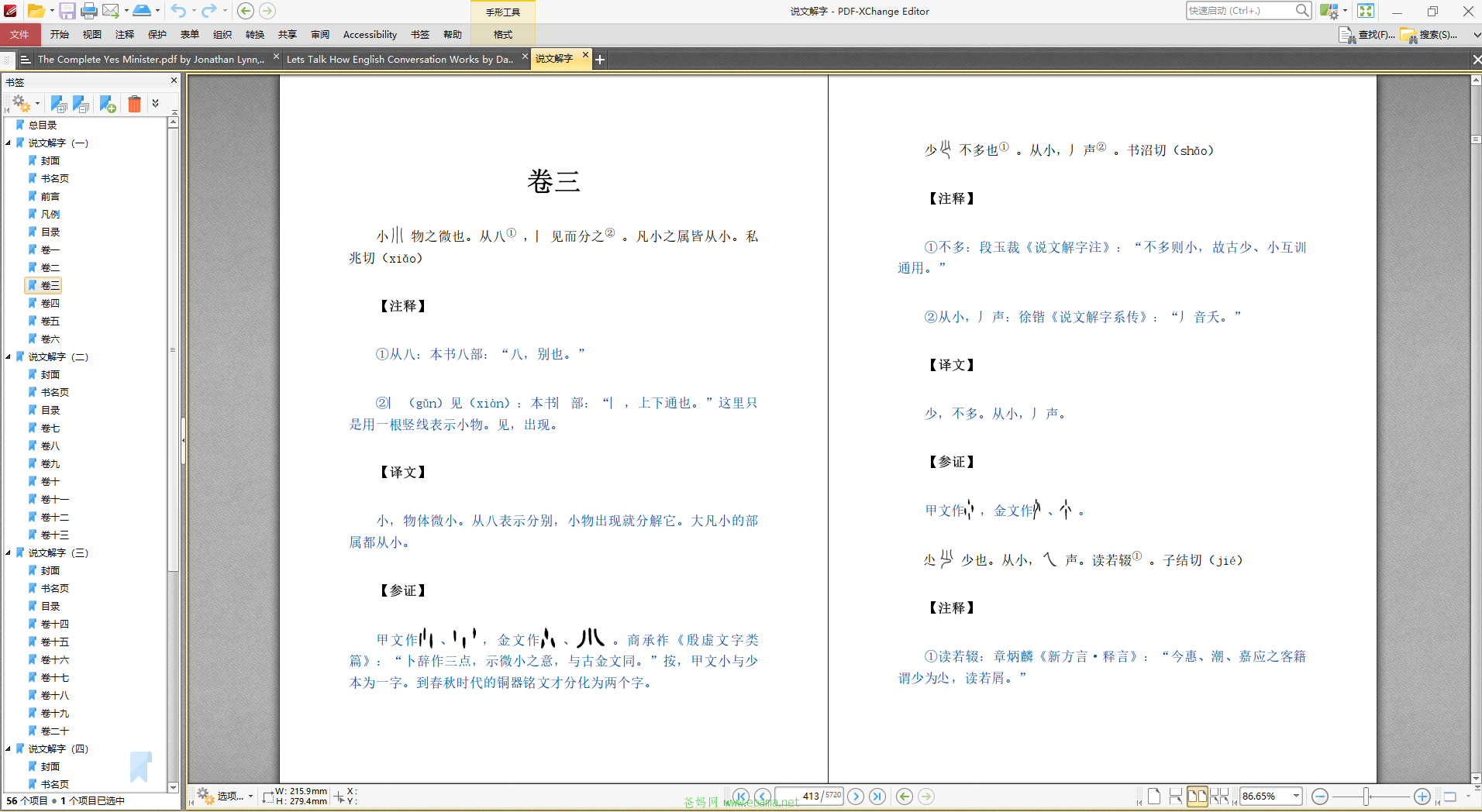Image resolution: width=1482 pixels, height=812 pixels.
Task: Go to the last page
Action: point(877,797)
